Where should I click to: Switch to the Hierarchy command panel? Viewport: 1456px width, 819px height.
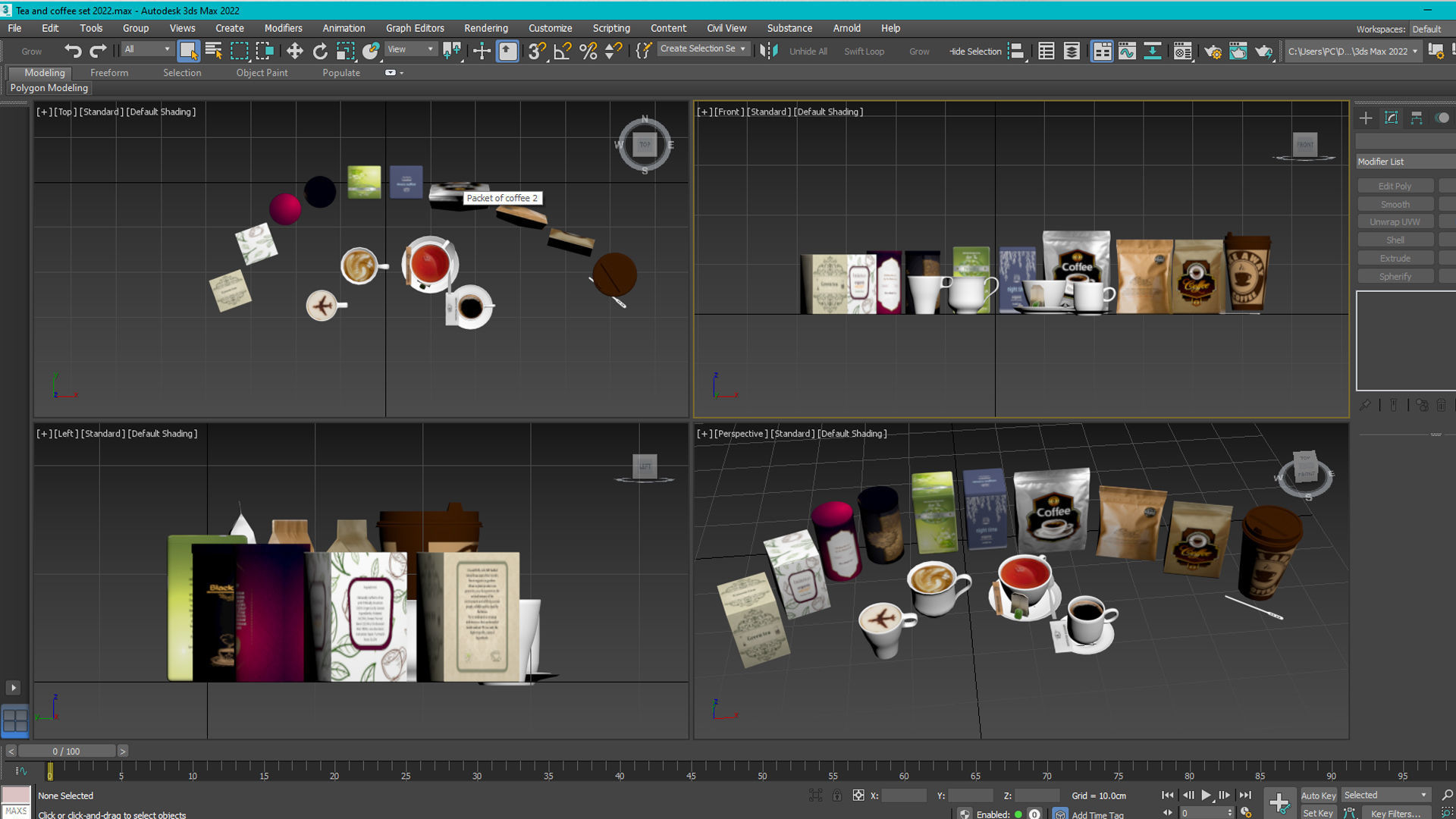click(1417, 118)
